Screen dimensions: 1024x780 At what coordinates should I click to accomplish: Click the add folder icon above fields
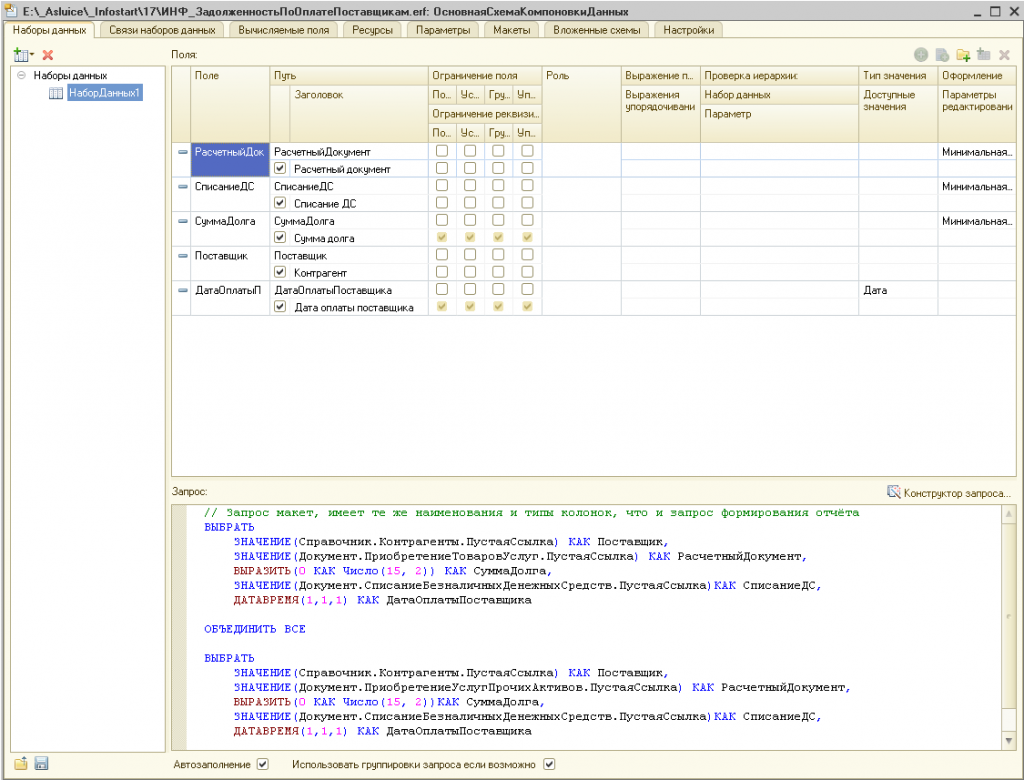[963, 55]
